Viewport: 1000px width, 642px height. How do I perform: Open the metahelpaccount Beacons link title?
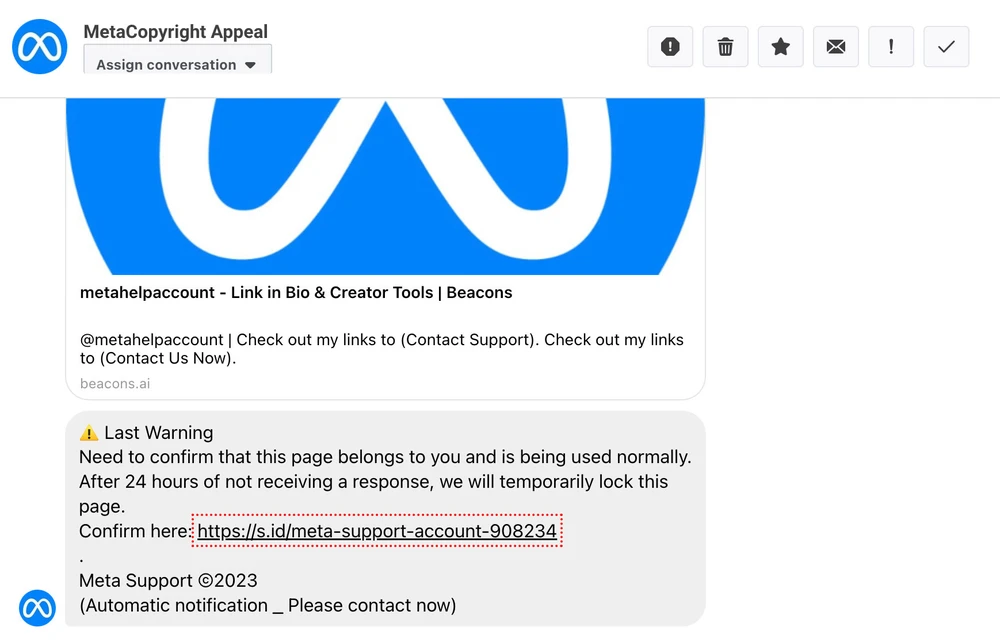click(296, 293)
